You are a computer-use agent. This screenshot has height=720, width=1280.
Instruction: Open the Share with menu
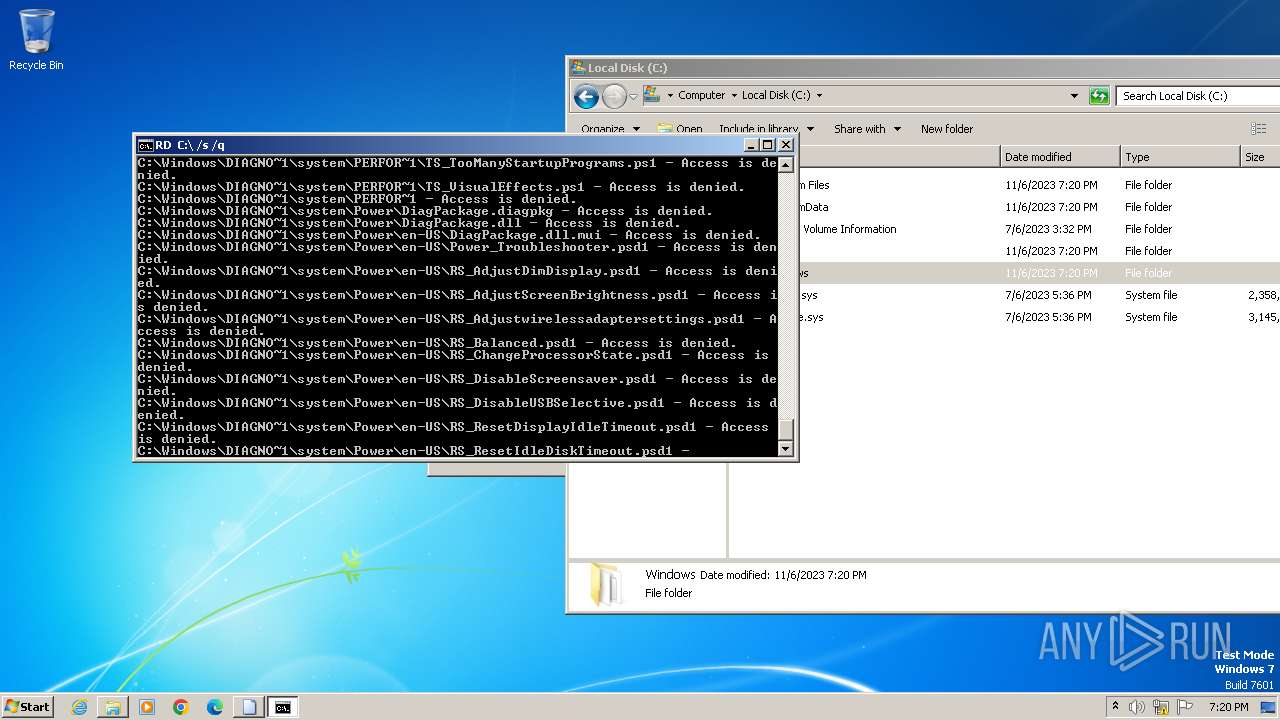pyautogui.click(x=867, y=129)
